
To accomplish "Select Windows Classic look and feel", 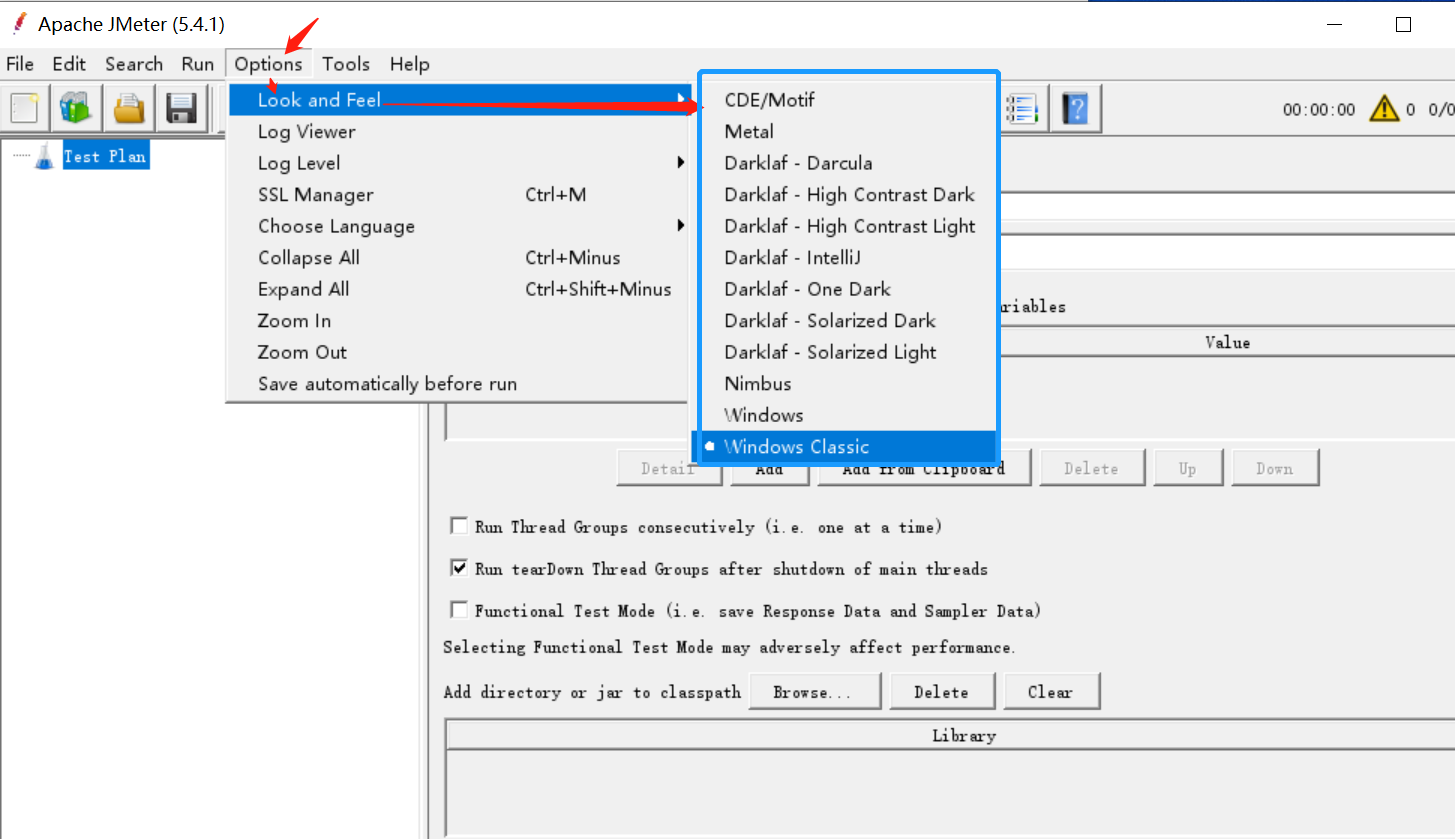I will coord(848,447).
